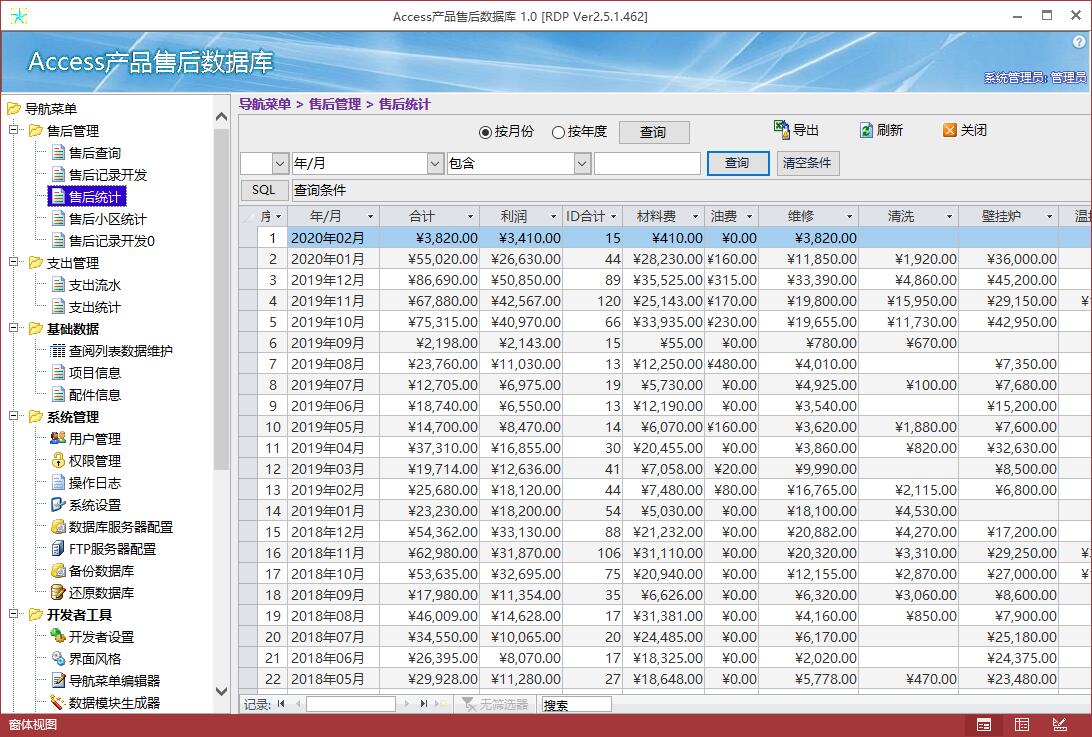1092x737 pixels.
Task: Click the 售后记录开发 page icon
Action: (58, 175)
